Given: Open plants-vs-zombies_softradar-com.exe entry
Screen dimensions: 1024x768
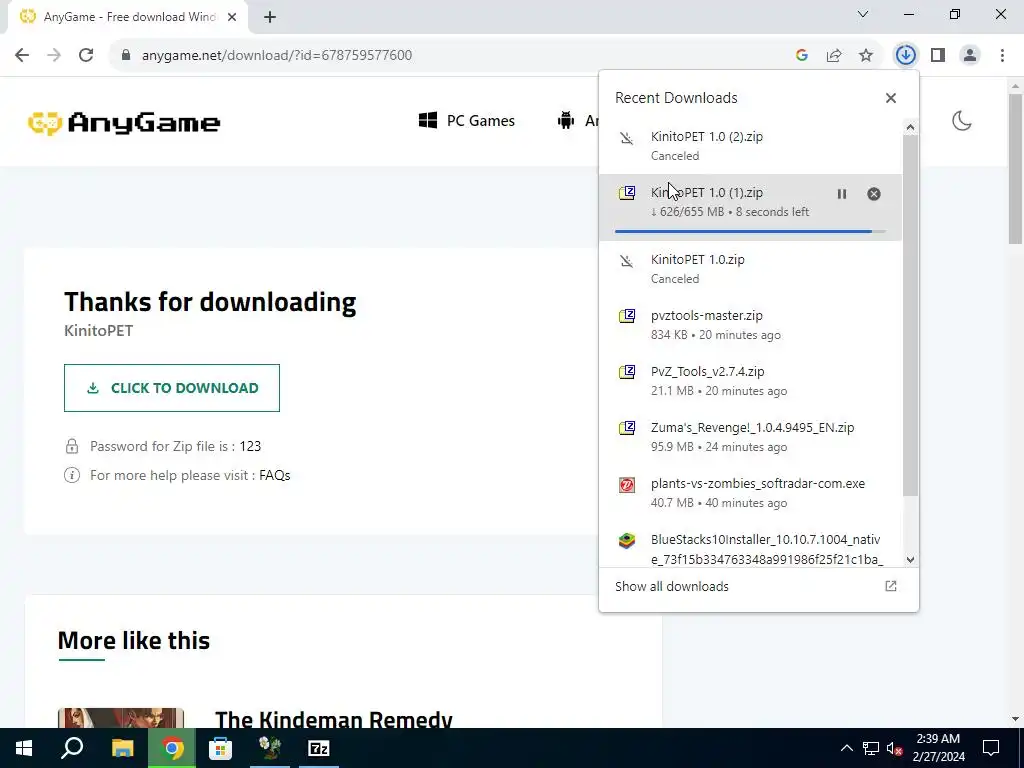Looking at the screenshot, I should pos(750,493).
